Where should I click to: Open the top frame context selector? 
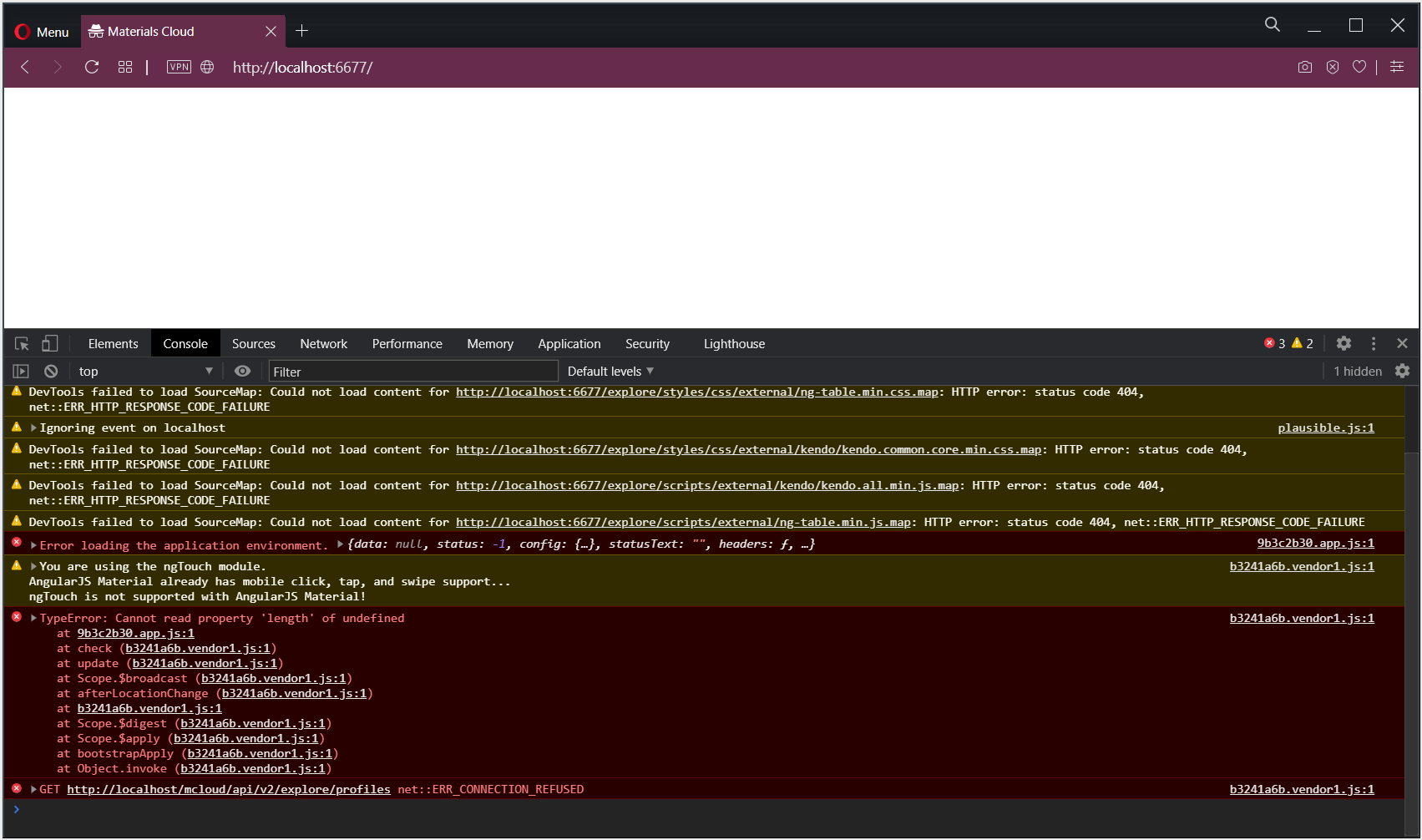tap(144, 371)
